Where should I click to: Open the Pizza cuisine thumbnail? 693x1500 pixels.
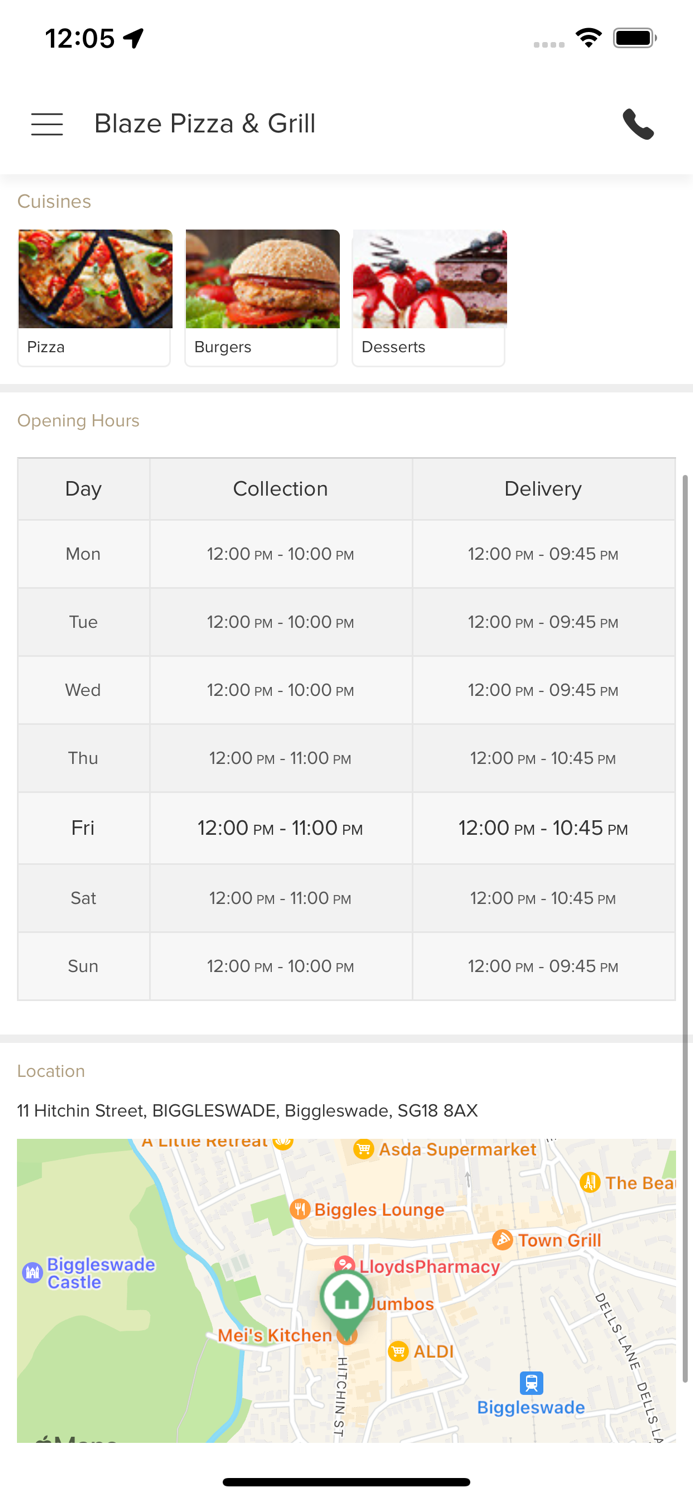95,297
